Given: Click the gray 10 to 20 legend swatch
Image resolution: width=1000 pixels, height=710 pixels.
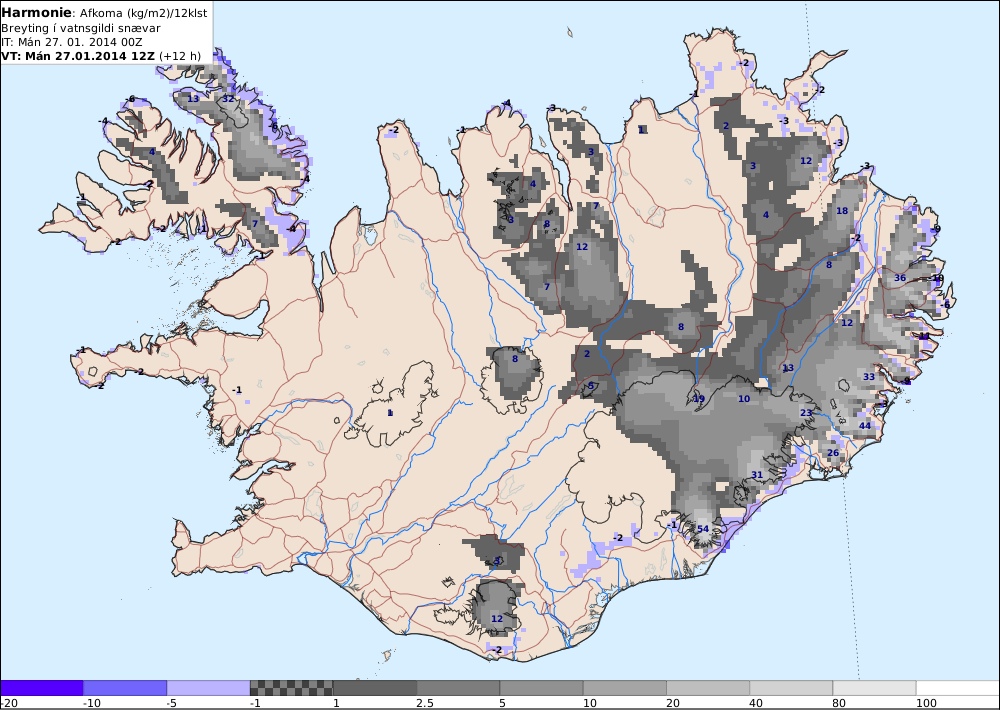Looking at the screenshot, I should click(625, 688).
